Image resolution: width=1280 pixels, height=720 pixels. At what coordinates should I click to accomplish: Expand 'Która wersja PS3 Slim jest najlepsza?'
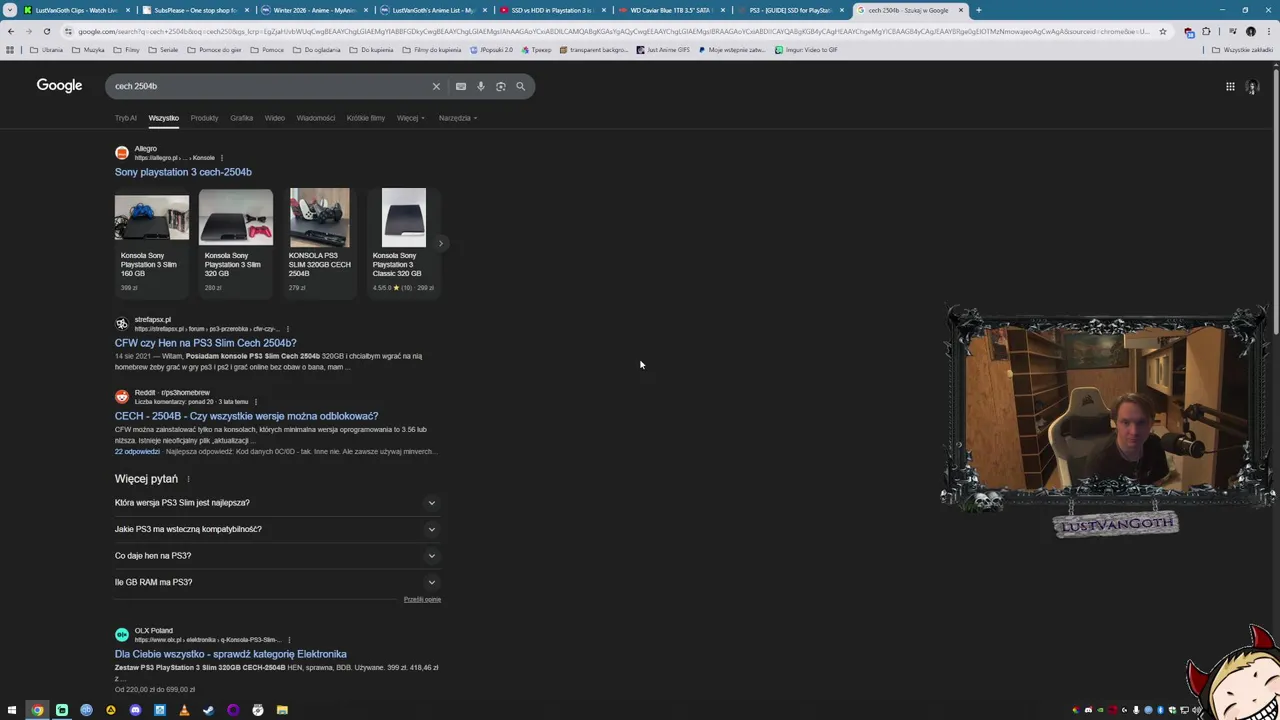click(x=277, y=503)
